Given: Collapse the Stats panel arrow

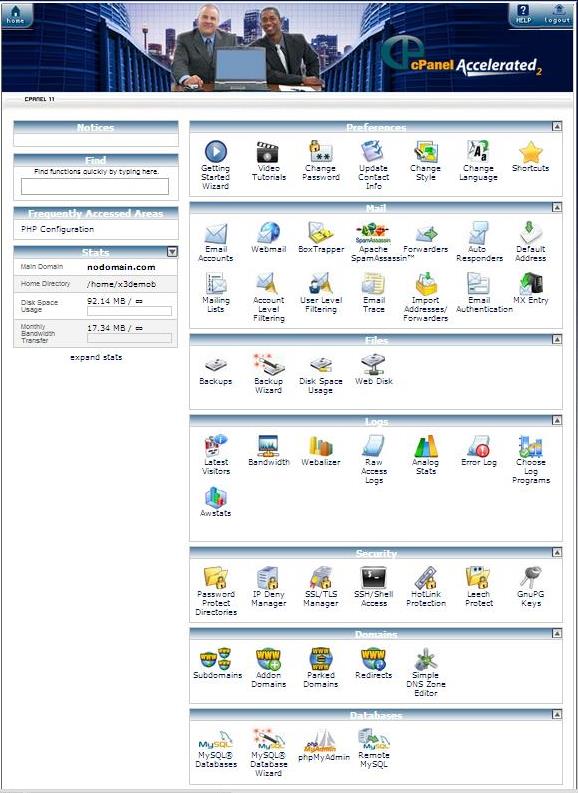Looking at the screenshot, I should pyautogui.click(x=172, y=252).
